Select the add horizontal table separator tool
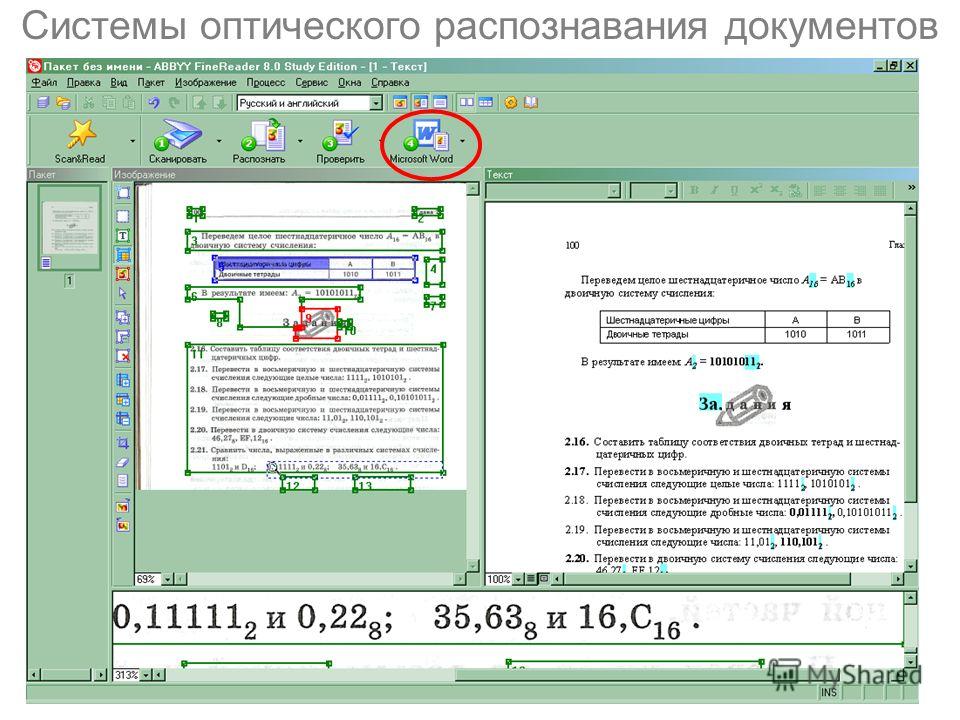960x720 pixels. click(x=123, y=400)
